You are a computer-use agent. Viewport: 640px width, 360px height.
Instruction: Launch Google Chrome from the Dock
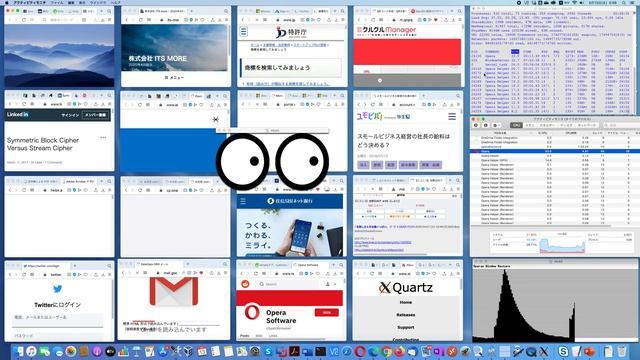tap(386, 351)
